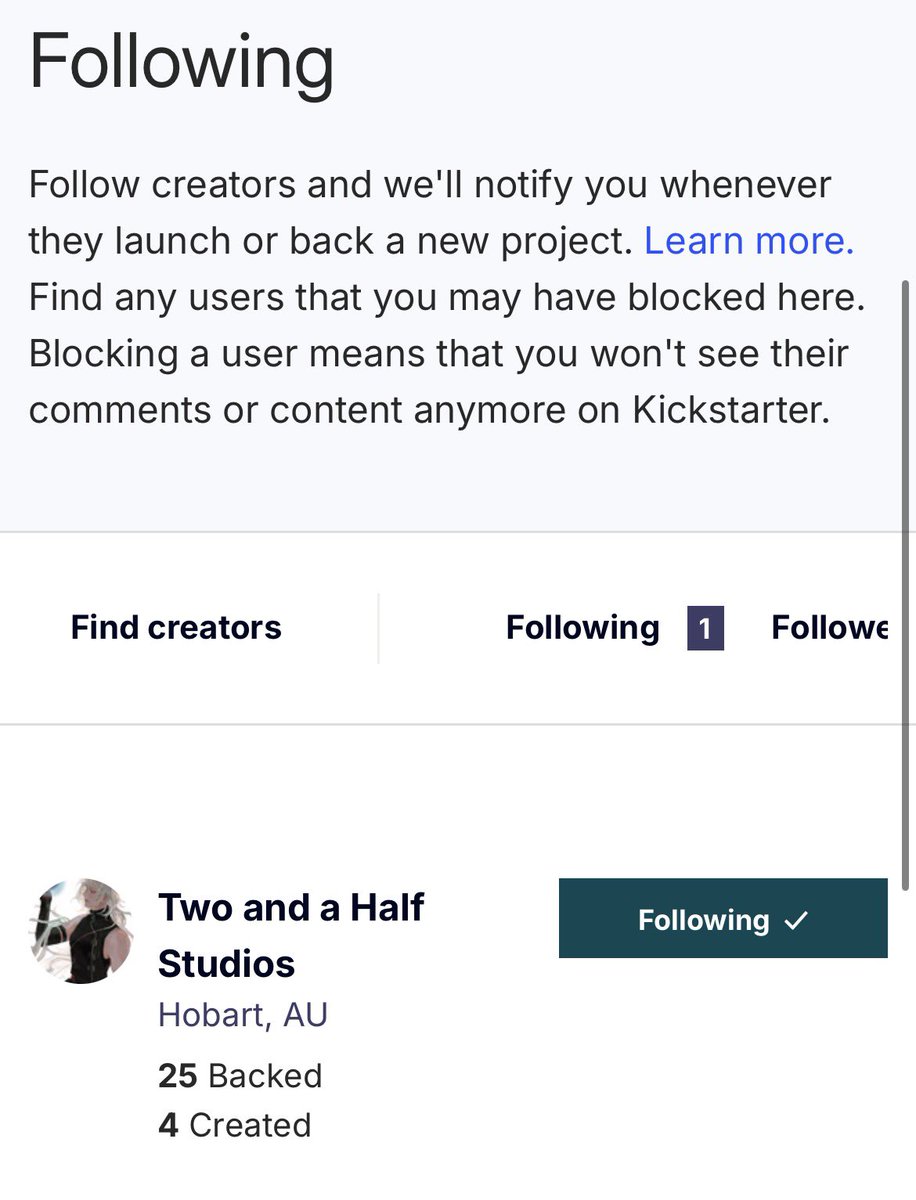
Task: Click the 25 Backed stat
Action: pos(240,1076)
